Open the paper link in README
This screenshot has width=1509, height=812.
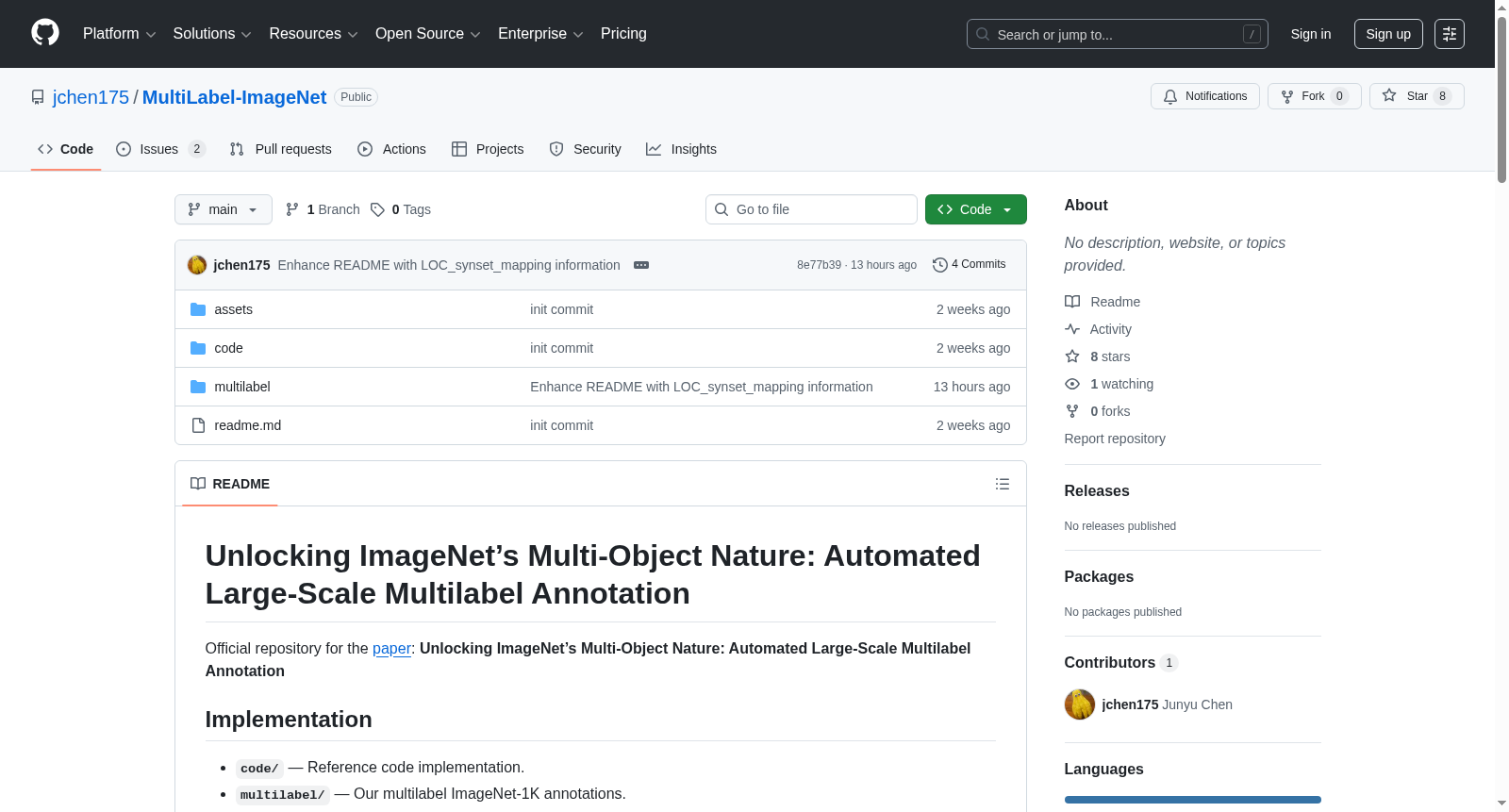click(x=391, y=648)
